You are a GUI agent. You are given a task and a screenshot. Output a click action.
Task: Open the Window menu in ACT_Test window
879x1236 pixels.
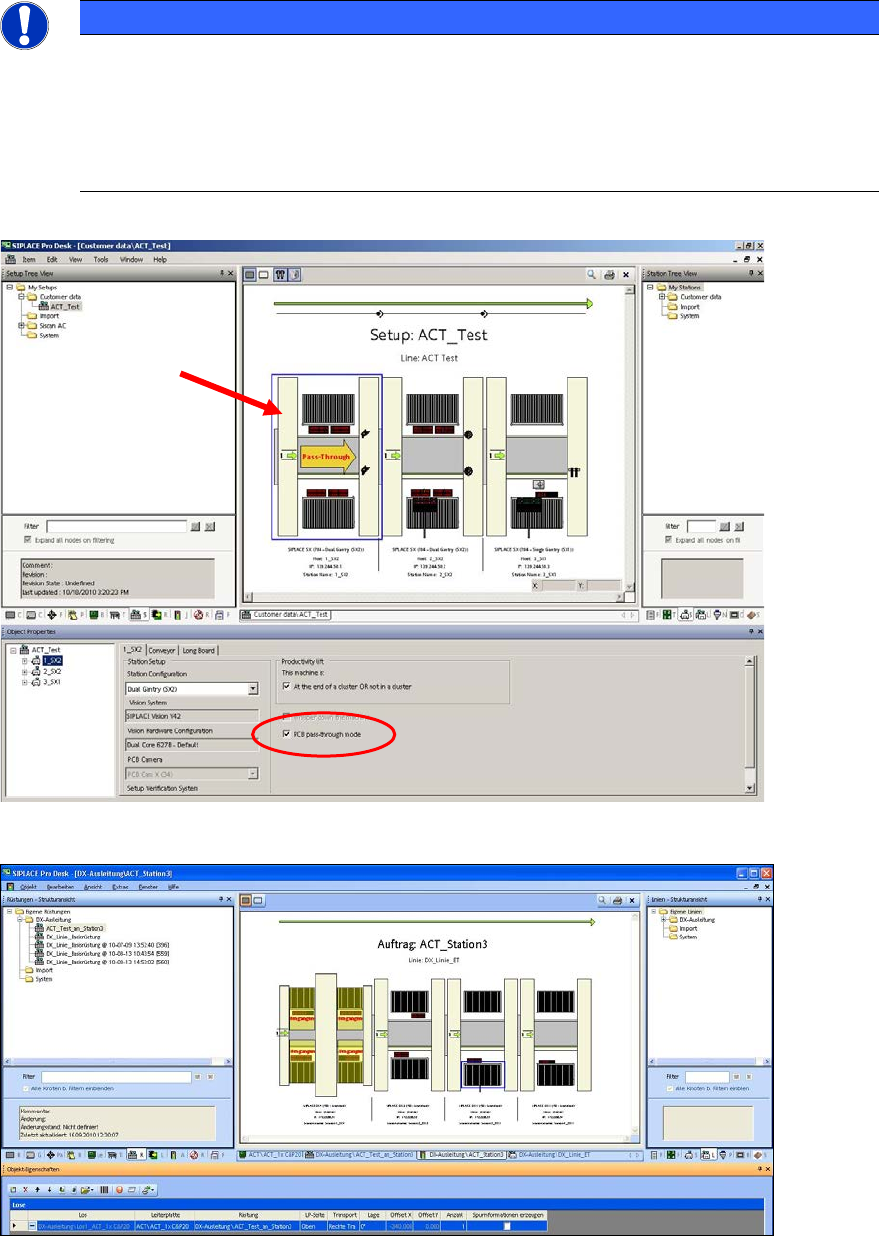pos(131,259)
